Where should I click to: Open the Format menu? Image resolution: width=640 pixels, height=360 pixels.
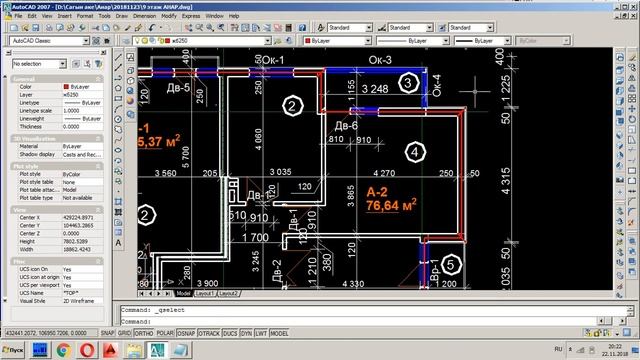[85, 16]
